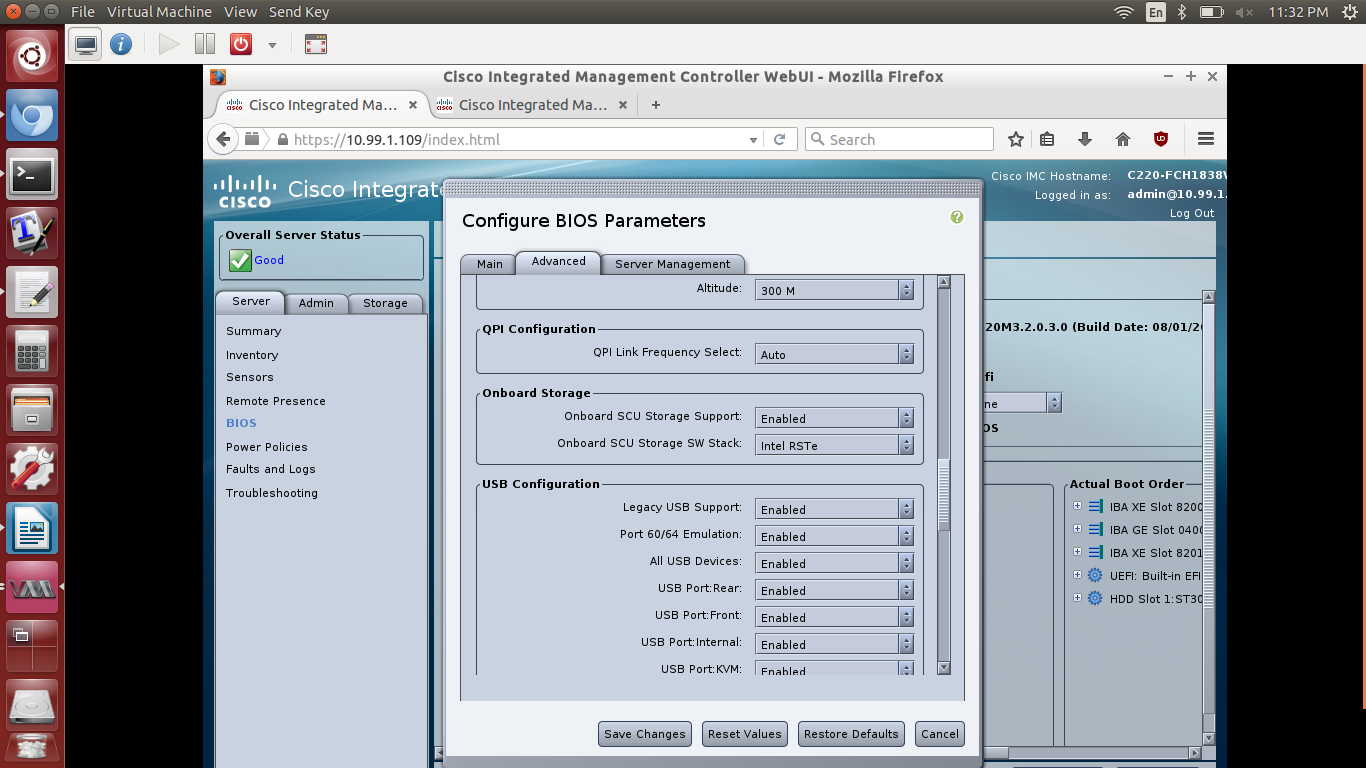The width and height of the screenshot is (1366, 768).
Task: Click Restore Defaults button
Action: (x=851, y=734)
